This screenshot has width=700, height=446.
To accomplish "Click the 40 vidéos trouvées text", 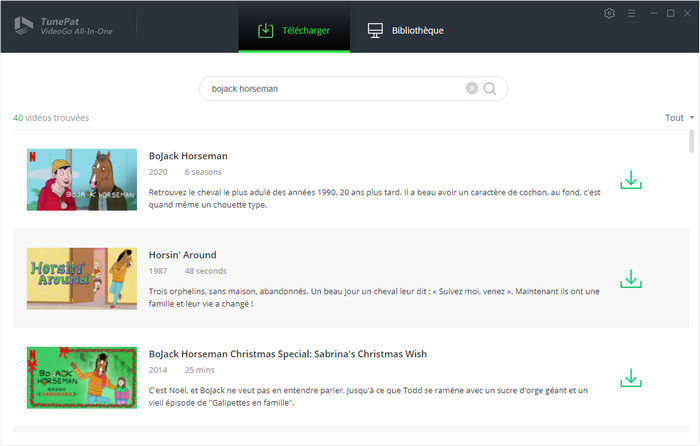I will (x=51, y=117).
